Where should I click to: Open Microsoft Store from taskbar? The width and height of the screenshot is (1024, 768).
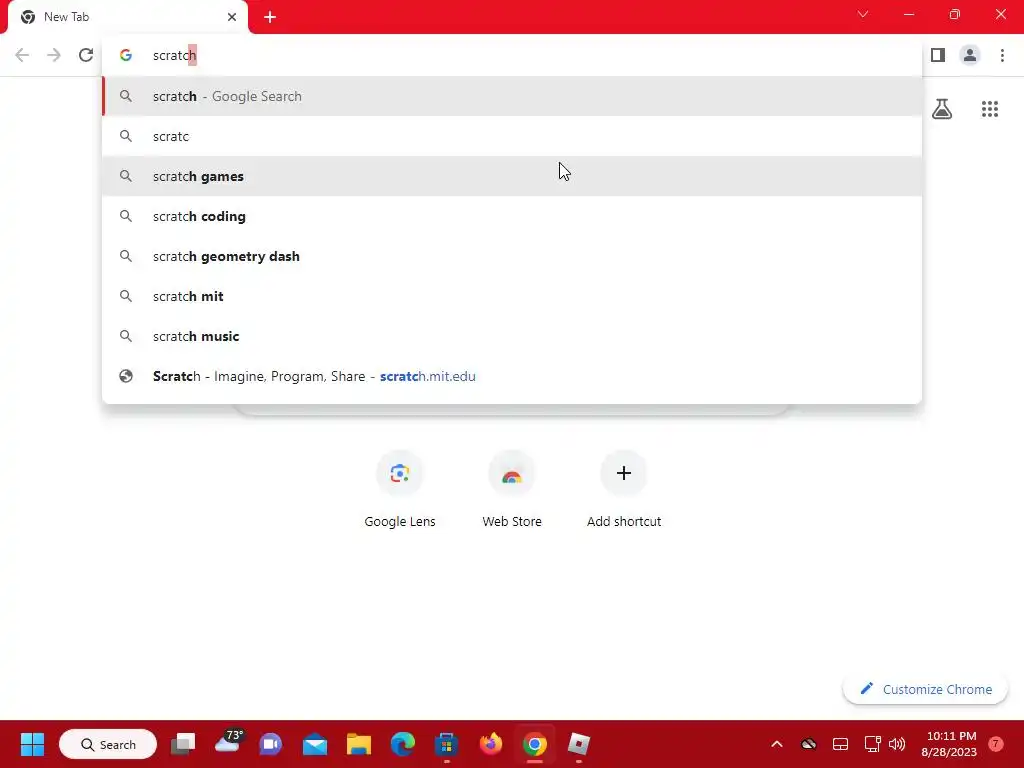447,744
